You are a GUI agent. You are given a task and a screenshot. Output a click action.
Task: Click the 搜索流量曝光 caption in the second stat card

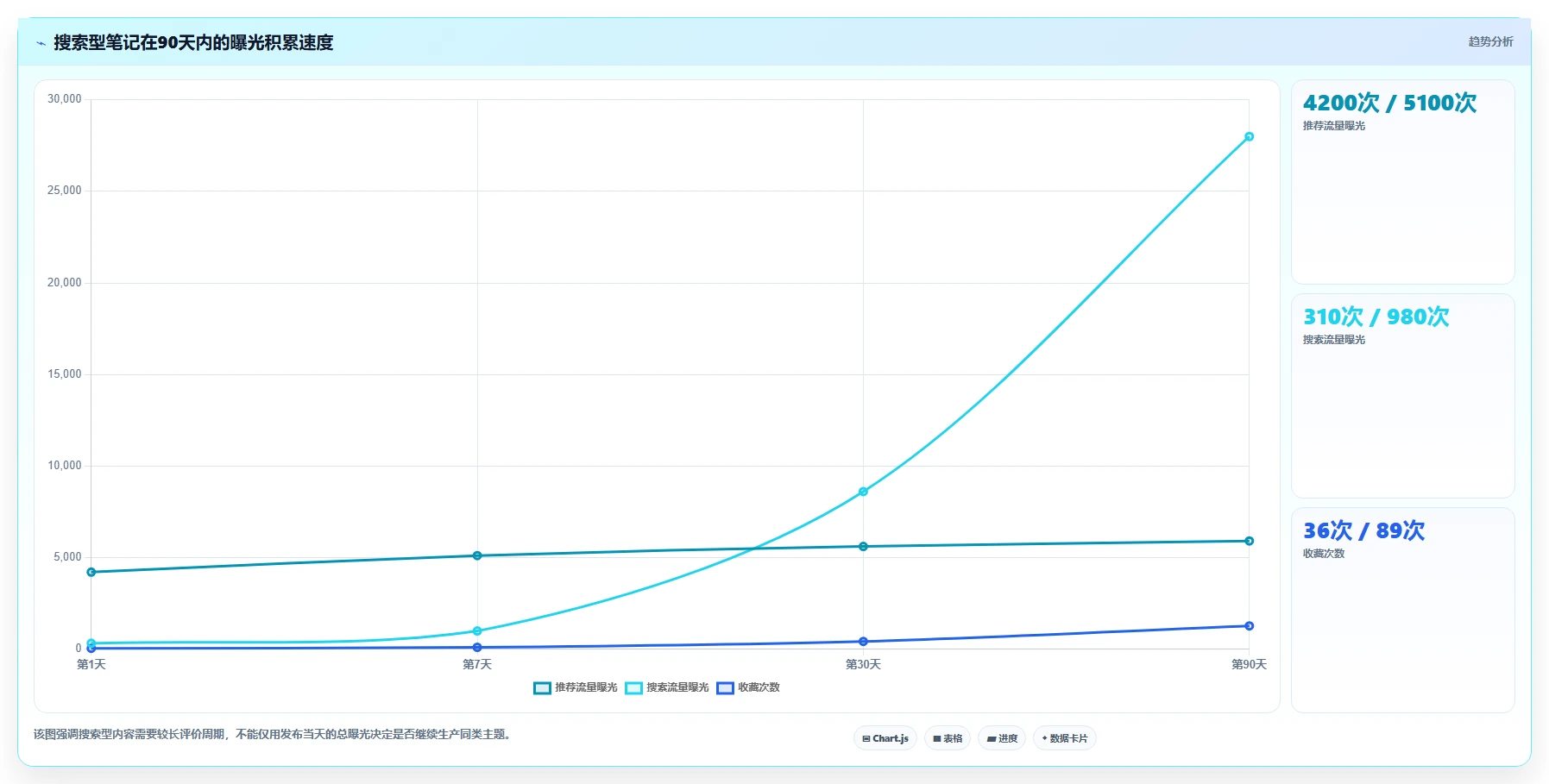pos(1334,340)
